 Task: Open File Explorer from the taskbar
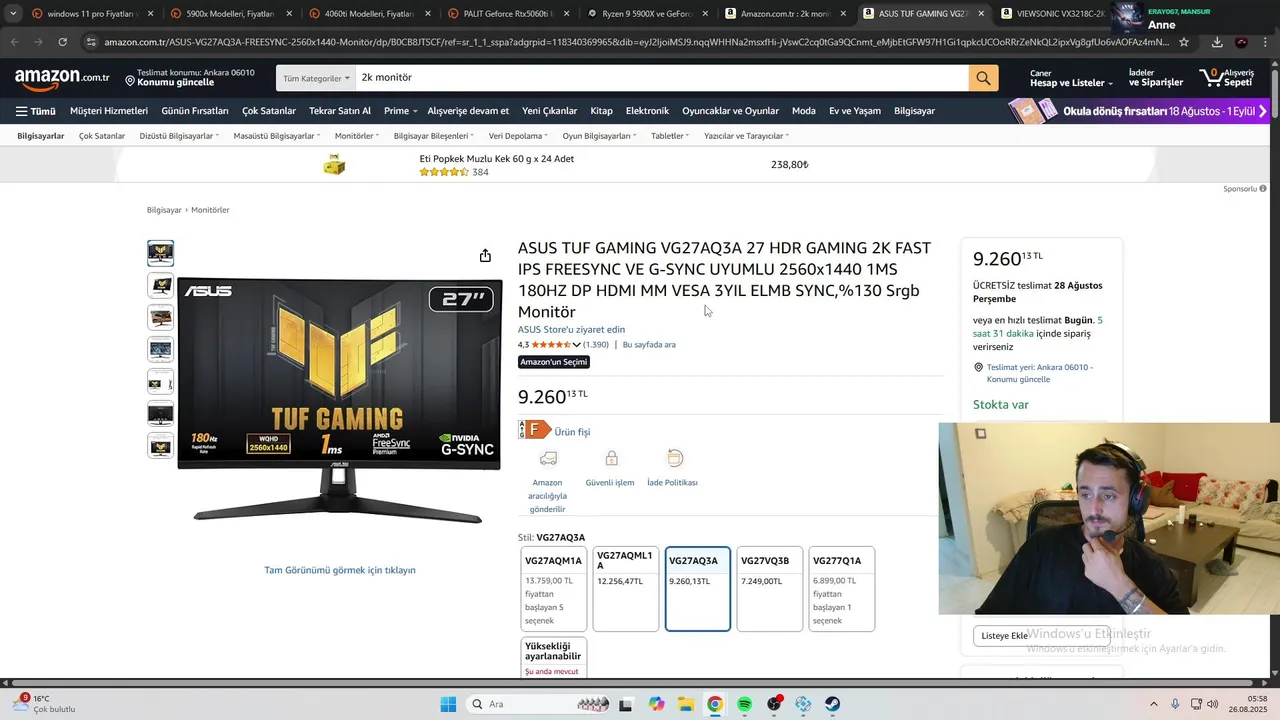[685, 704]
